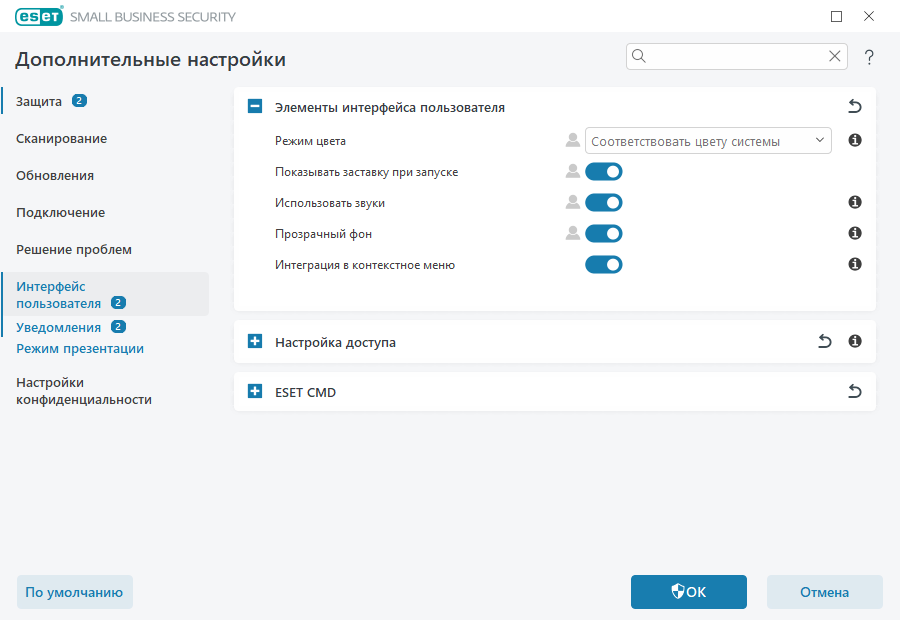This screenshot has width=900, height=620.
Task: Confirm settings with the ОК button
Action: tap(688, 592)
